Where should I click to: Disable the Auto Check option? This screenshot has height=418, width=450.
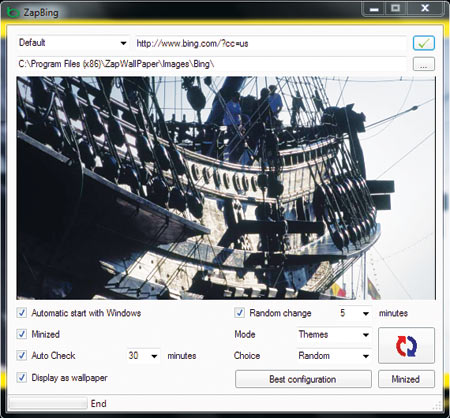tap(22, 355)
